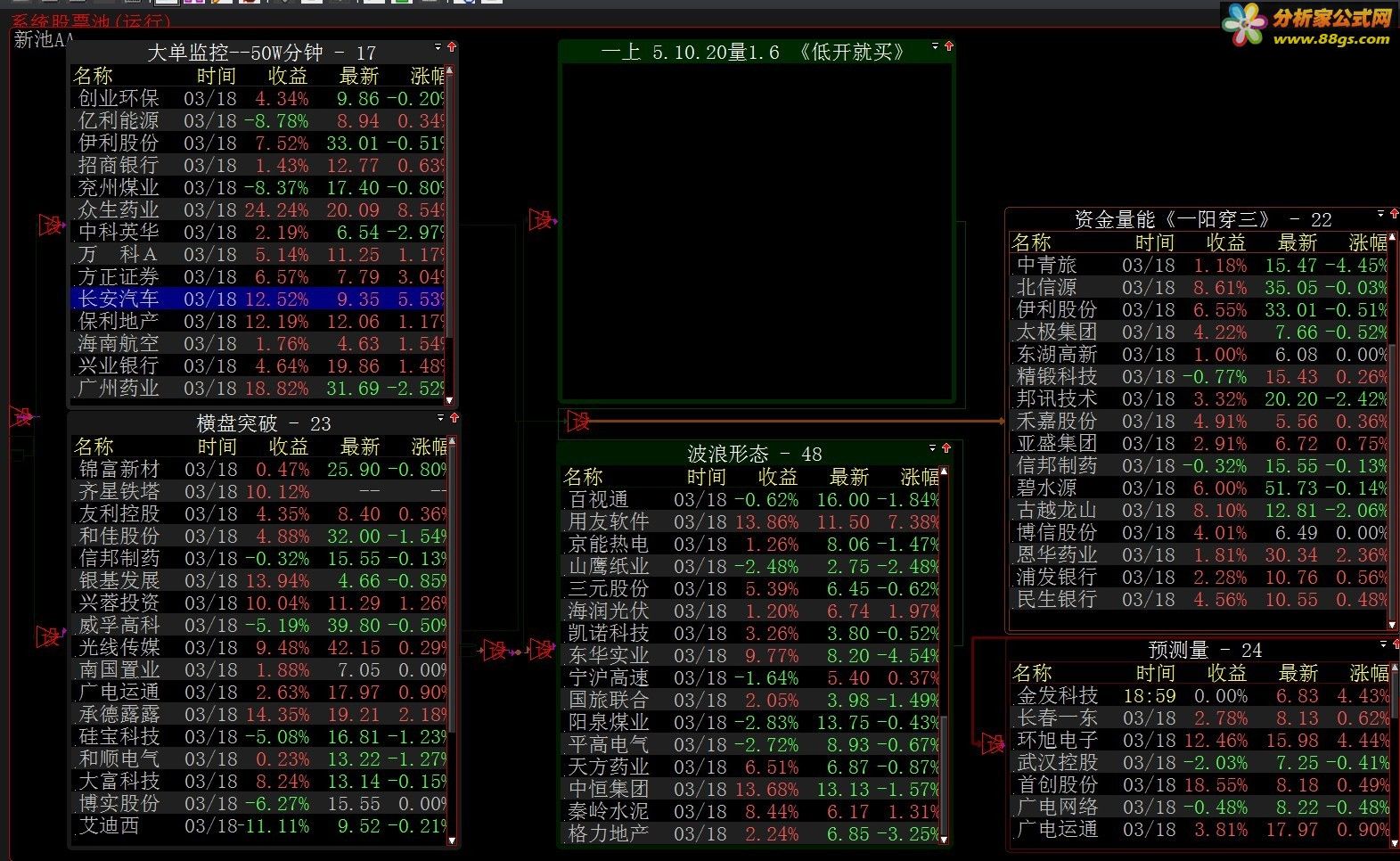This screenshot has height=861, width=1400.
Task: Click red up-arrow icon of 《低开就买》 panel
Action: point(948,45)
